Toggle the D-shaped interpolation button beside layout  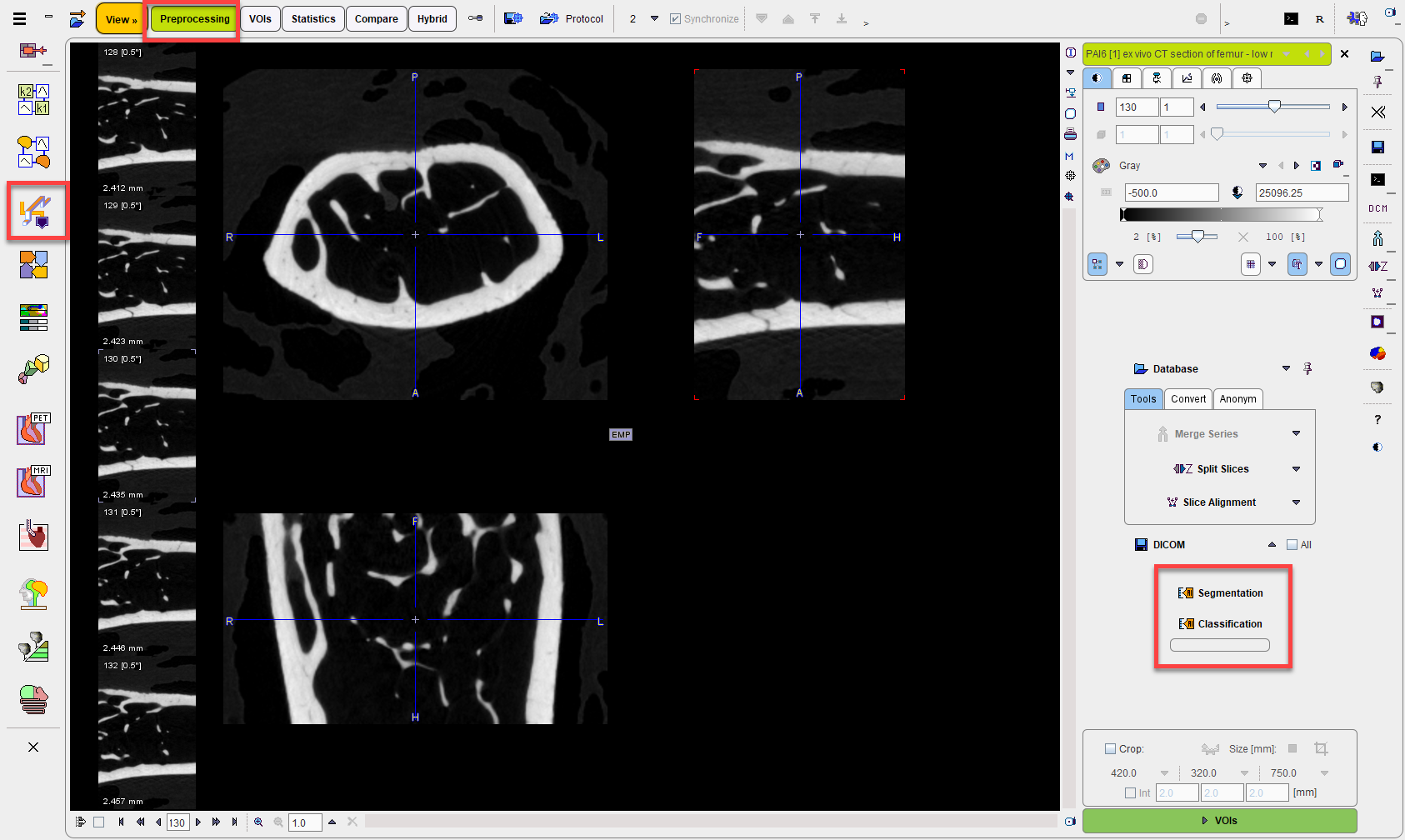tap(1143, 264)
